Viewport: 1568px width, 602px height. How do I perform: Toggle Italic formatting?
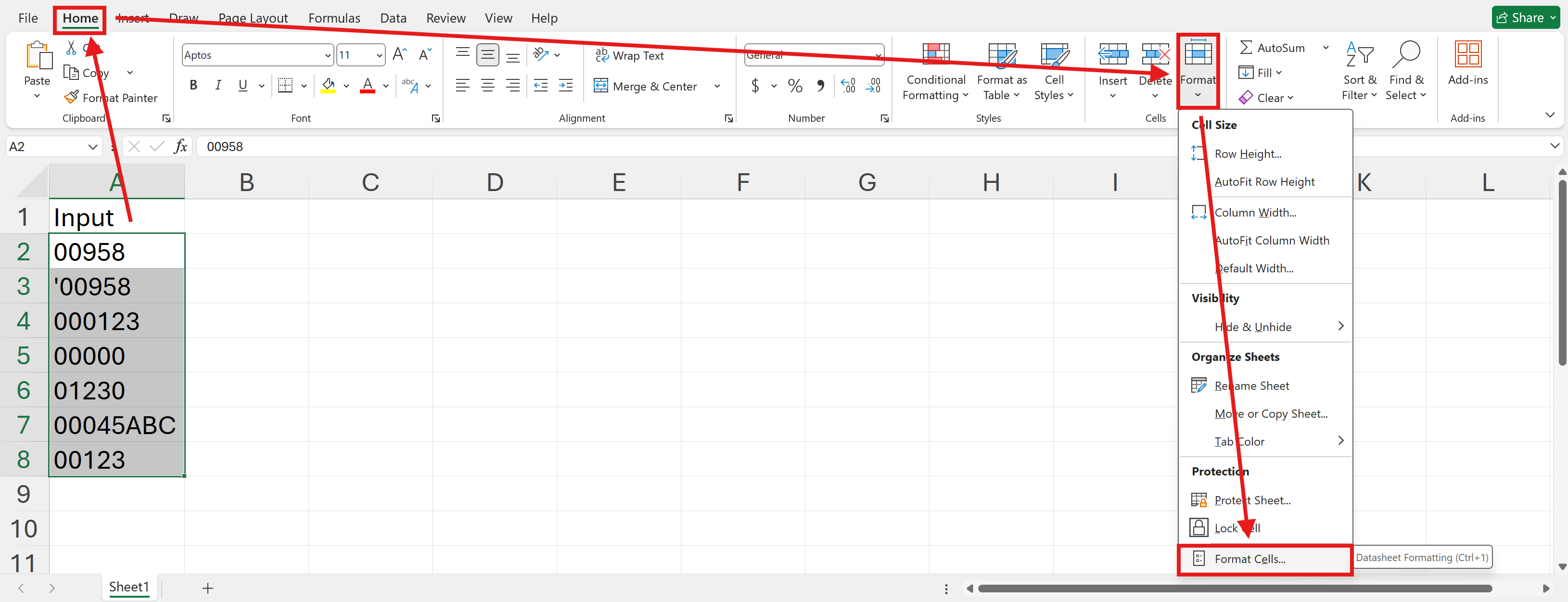[x=218, y=85]
